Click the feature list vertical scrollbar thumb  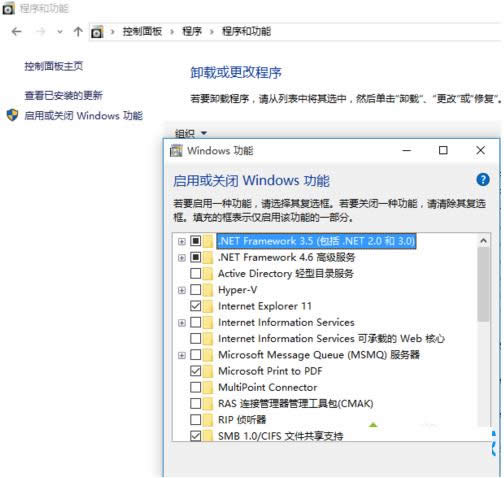(x=483, y=284)
